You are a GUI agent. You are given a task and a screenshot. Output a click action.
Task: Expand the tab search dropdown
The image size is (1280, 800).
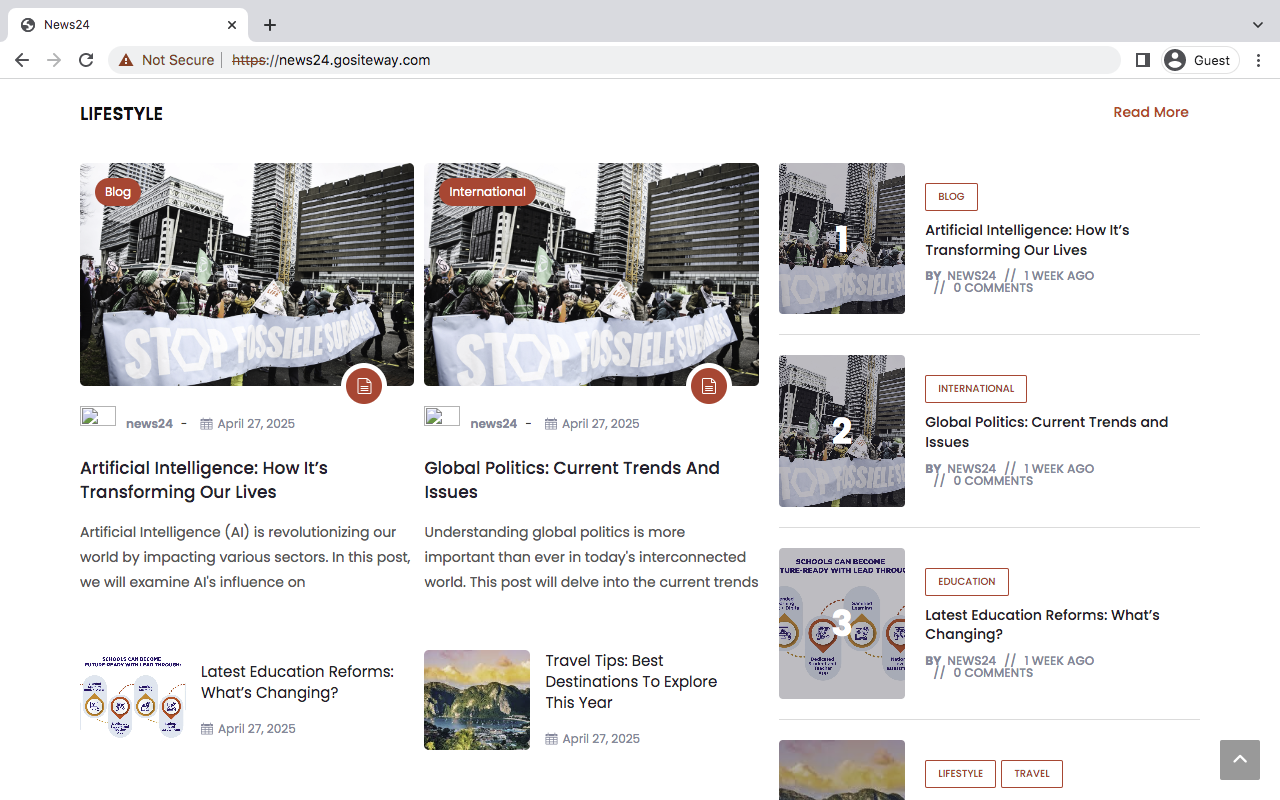coord(1258,25)
